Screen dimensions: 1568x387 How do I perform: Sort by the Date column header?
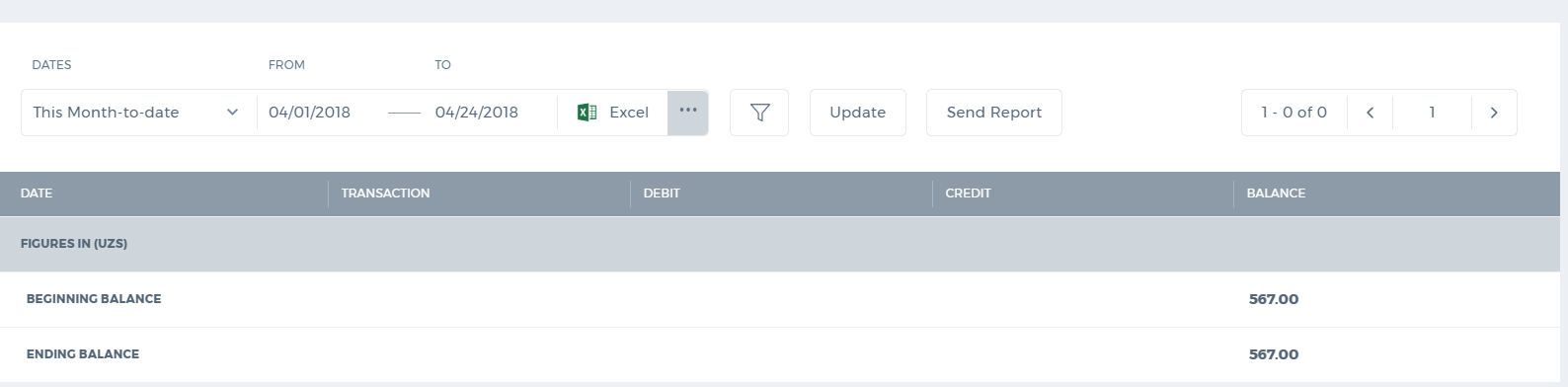[37, 193]
